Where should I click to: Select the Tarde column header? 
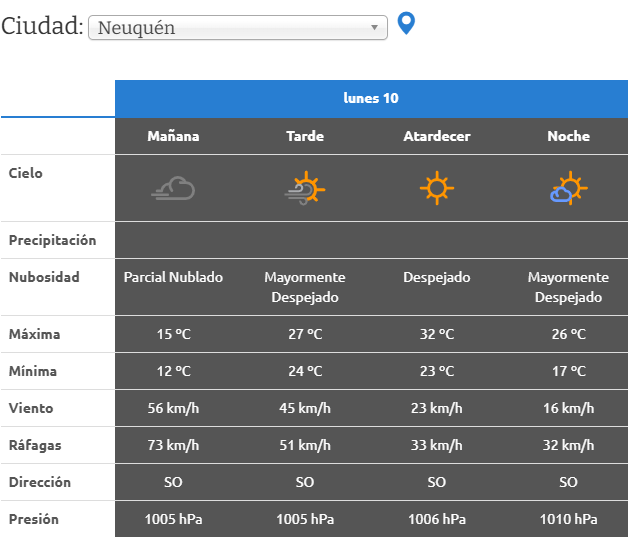click(x=305, y=136)
